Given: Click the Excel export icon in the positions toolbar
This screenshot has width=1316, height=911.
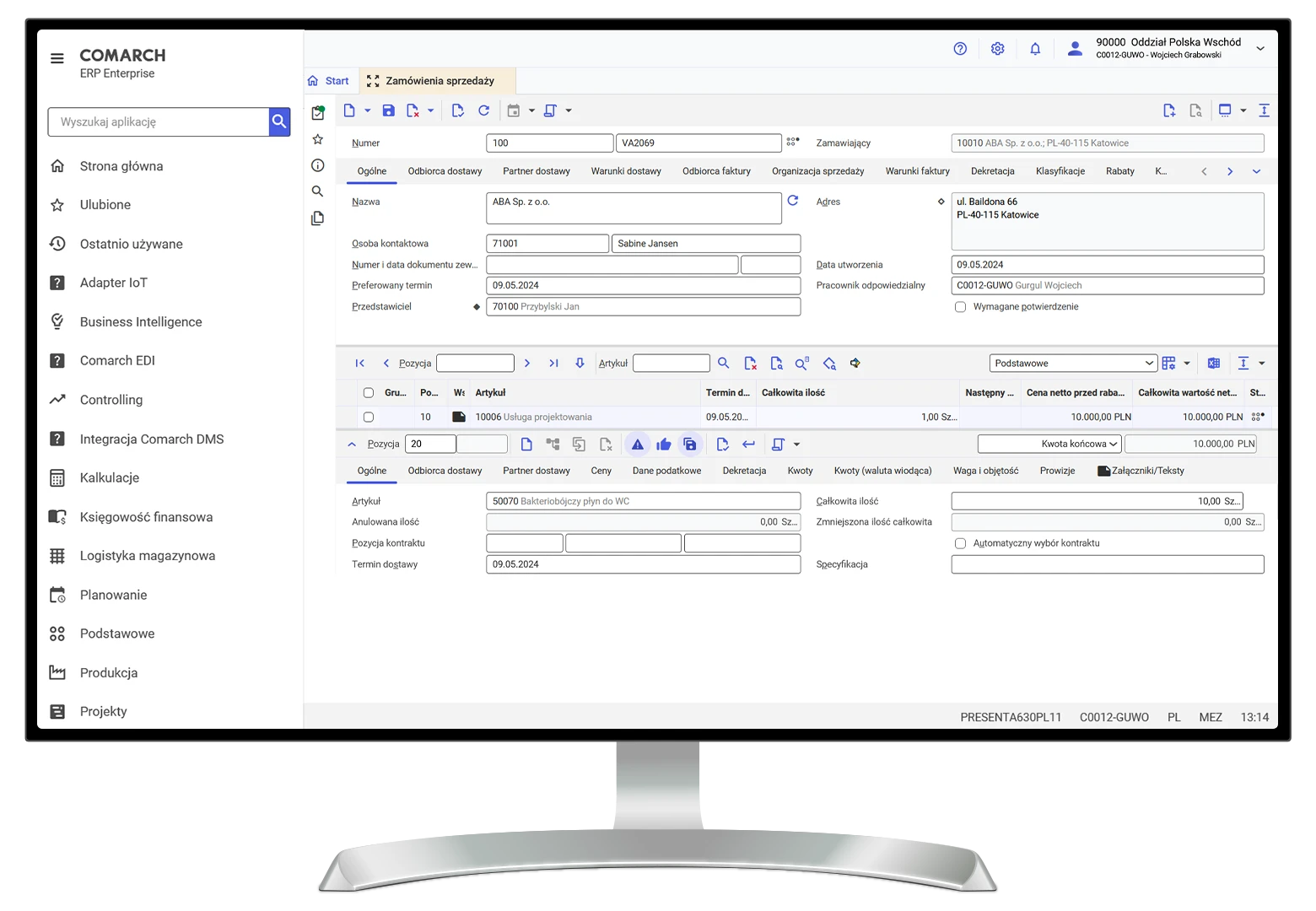Looking at the screenshot, I should click(1214, 364).
